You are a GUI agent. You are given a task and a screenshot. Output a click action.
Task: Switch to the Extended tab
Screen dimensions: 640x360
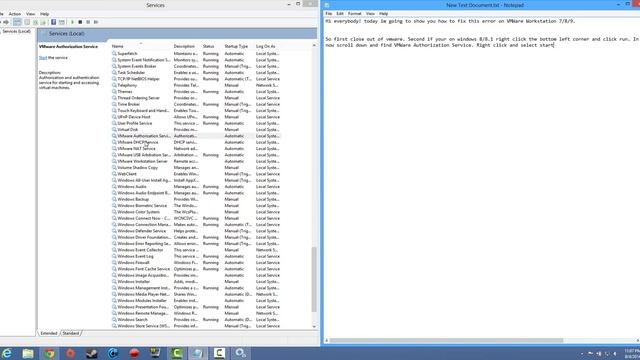click(49, 333)
